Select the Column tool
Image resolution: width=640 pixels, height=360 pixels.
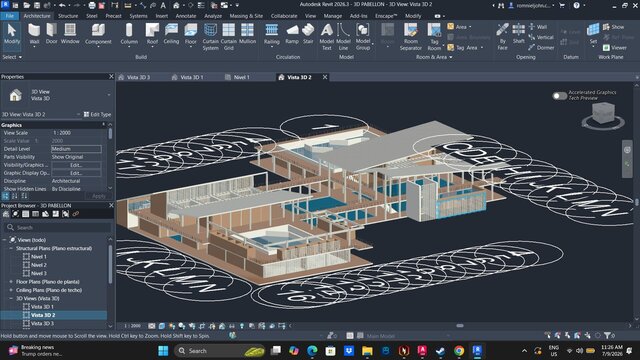[x=129, y=34]
